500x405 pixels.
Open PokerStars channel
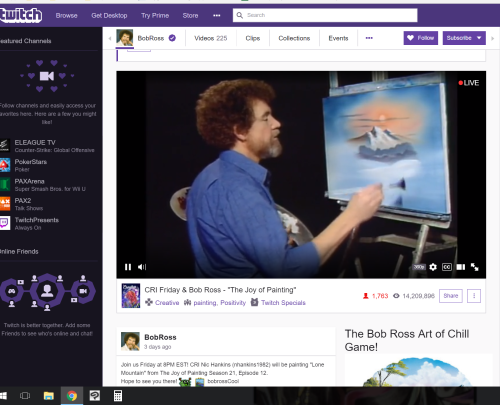[x=47, y=165]
